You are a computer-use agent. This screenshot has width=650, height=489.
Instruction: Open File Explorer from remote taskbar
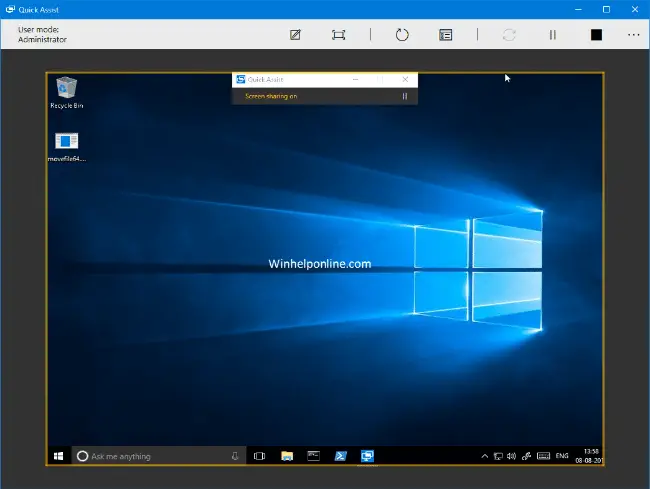pyautogui.click(x=287, y=456)
